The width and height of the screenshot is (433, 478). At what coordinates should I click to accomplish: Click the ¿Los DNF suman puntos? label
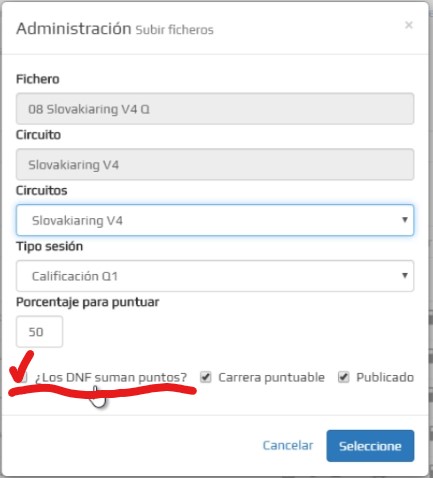(111, 377)
